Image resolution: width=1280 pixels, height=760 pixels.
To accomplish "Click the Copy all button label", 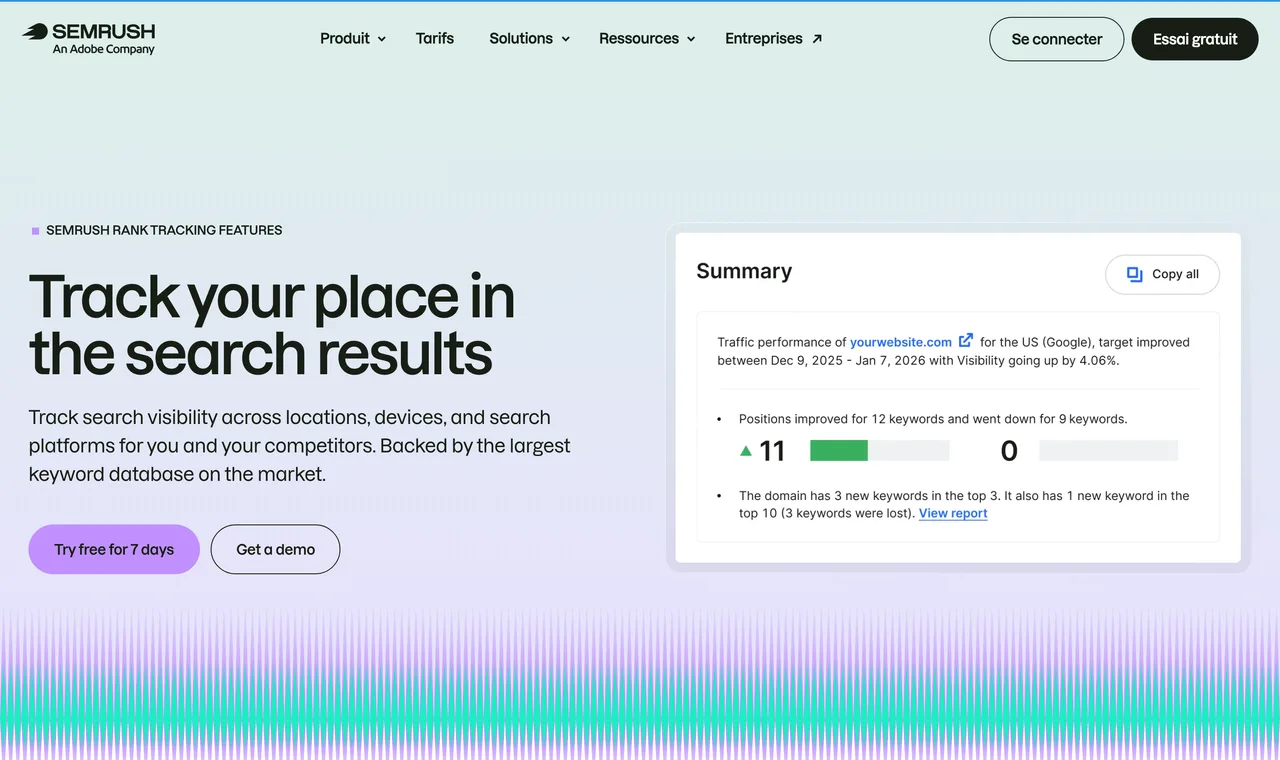I will pyautogui.click(x=1175, y=274).
